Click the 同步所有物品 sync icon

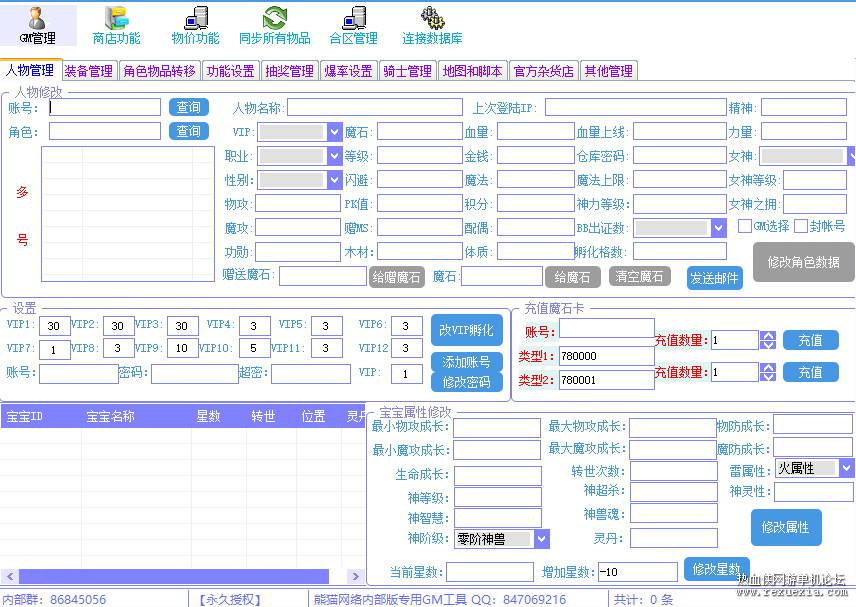coord(275,25)
